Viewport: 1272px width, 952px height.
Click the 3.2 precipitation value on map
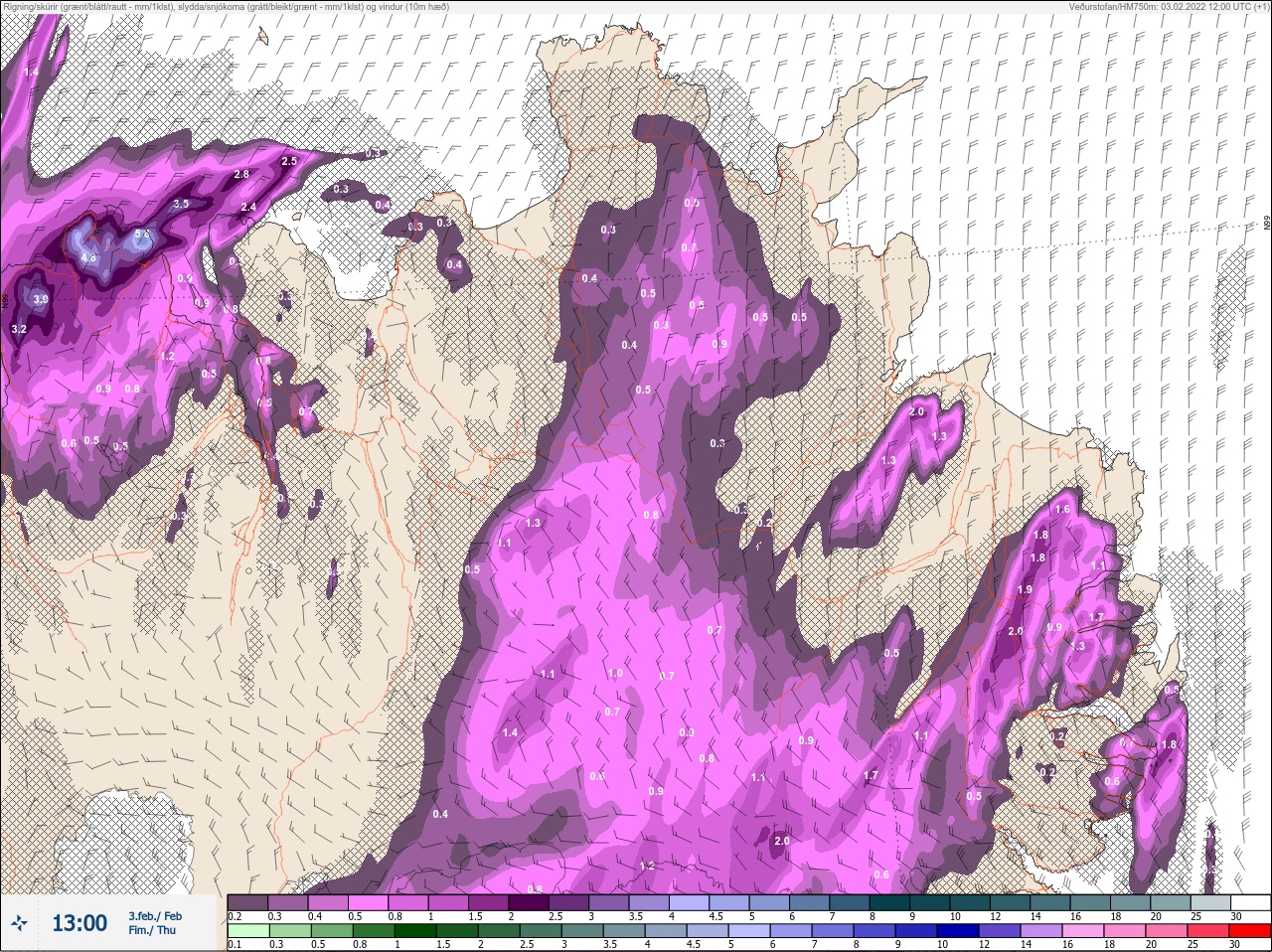click(19, 328)
